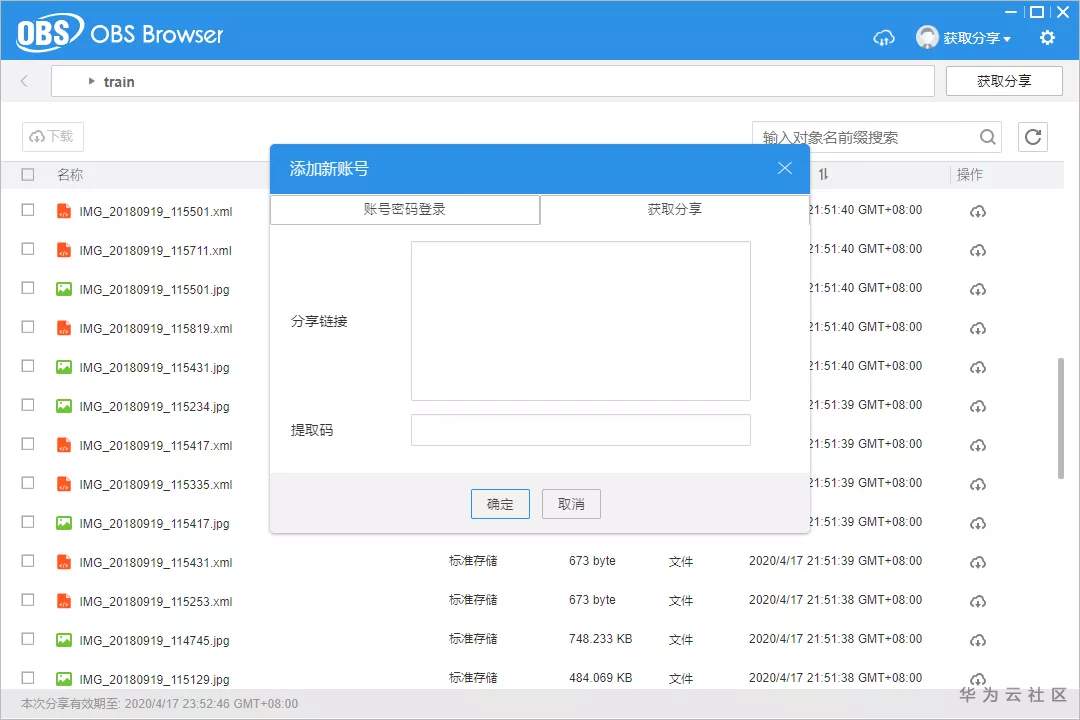Screen dimensions: 1080x720
Task: Click 确定 to confirm the dialog
Action: tap(500, 504)
